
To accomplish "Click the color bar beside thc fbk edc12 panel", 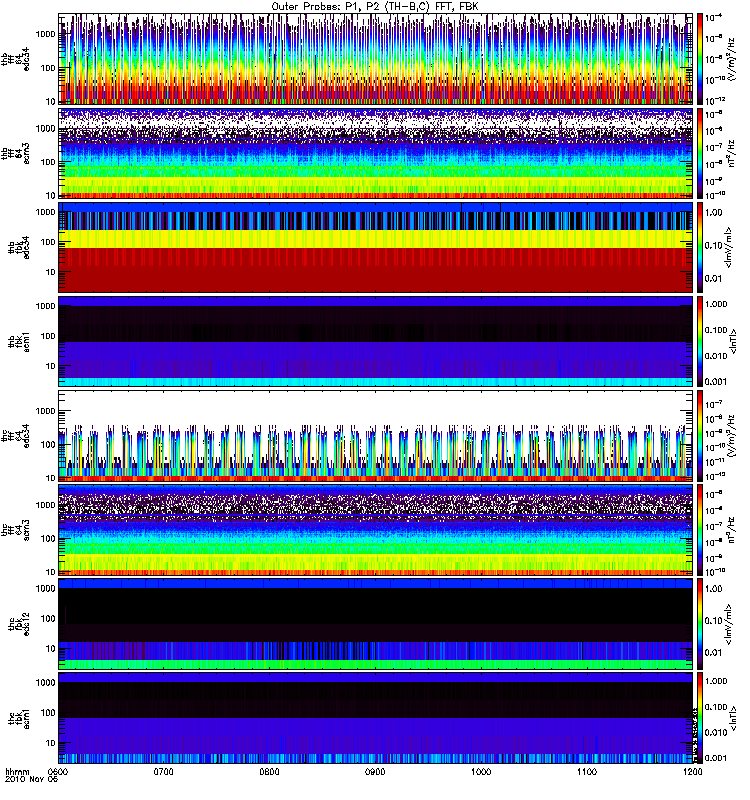I will coord(700,623).
